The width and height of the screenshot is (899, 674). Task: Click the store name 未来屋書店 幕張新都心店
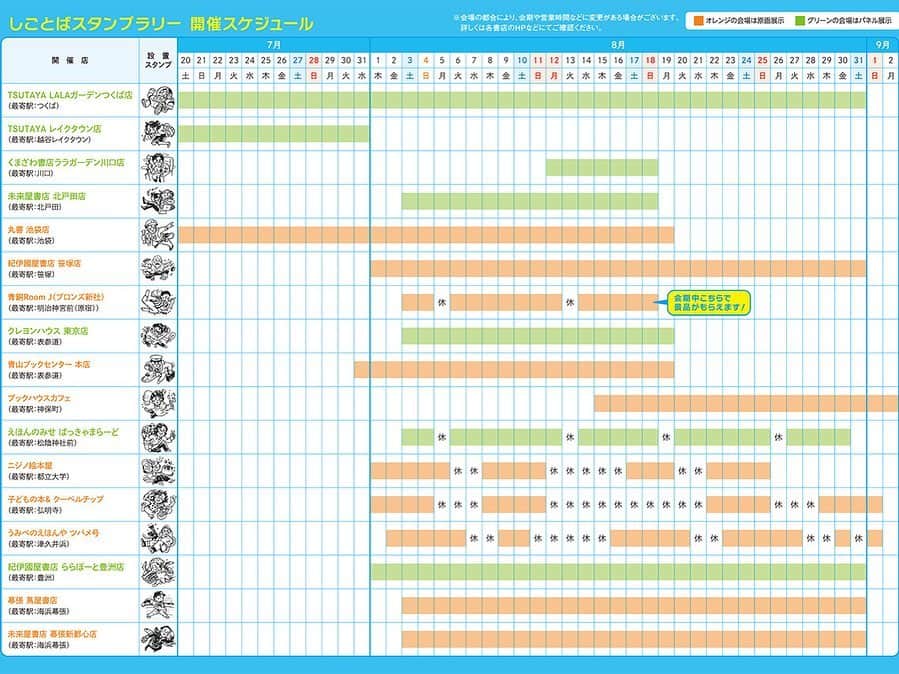tap(52, 634)
